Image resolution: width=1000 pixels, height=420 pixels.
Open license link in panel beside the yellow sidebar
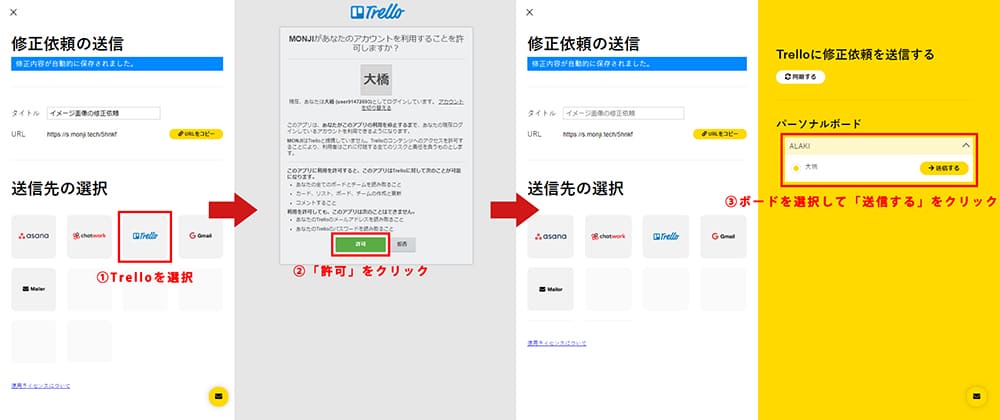tap(557, 343)
